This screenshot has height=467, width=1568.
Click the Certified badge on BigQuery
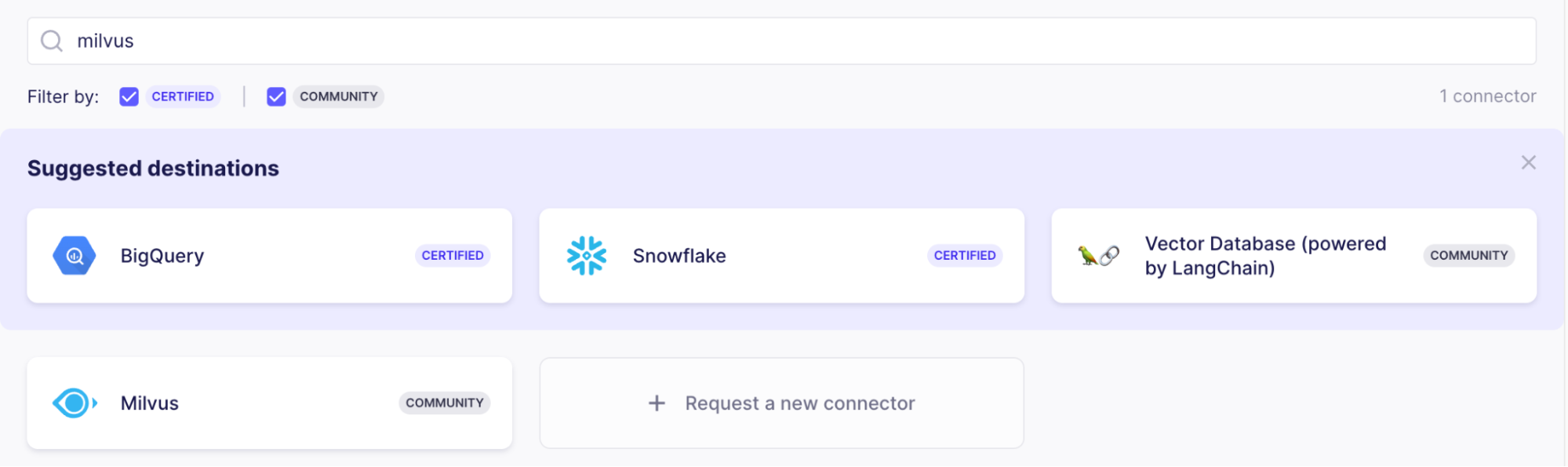(x=453, y=256)
